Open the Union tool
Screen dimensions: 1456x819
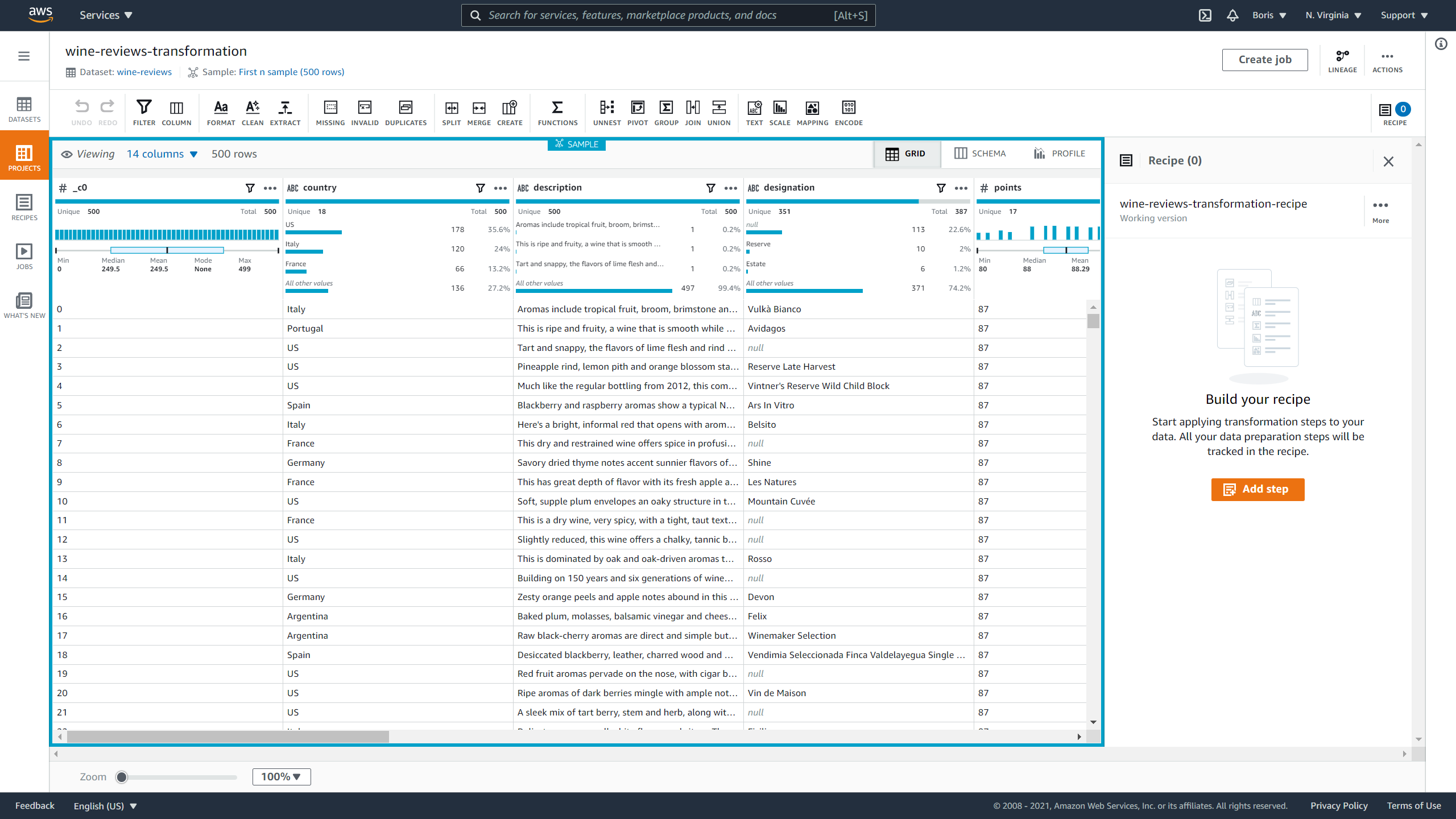719,113
